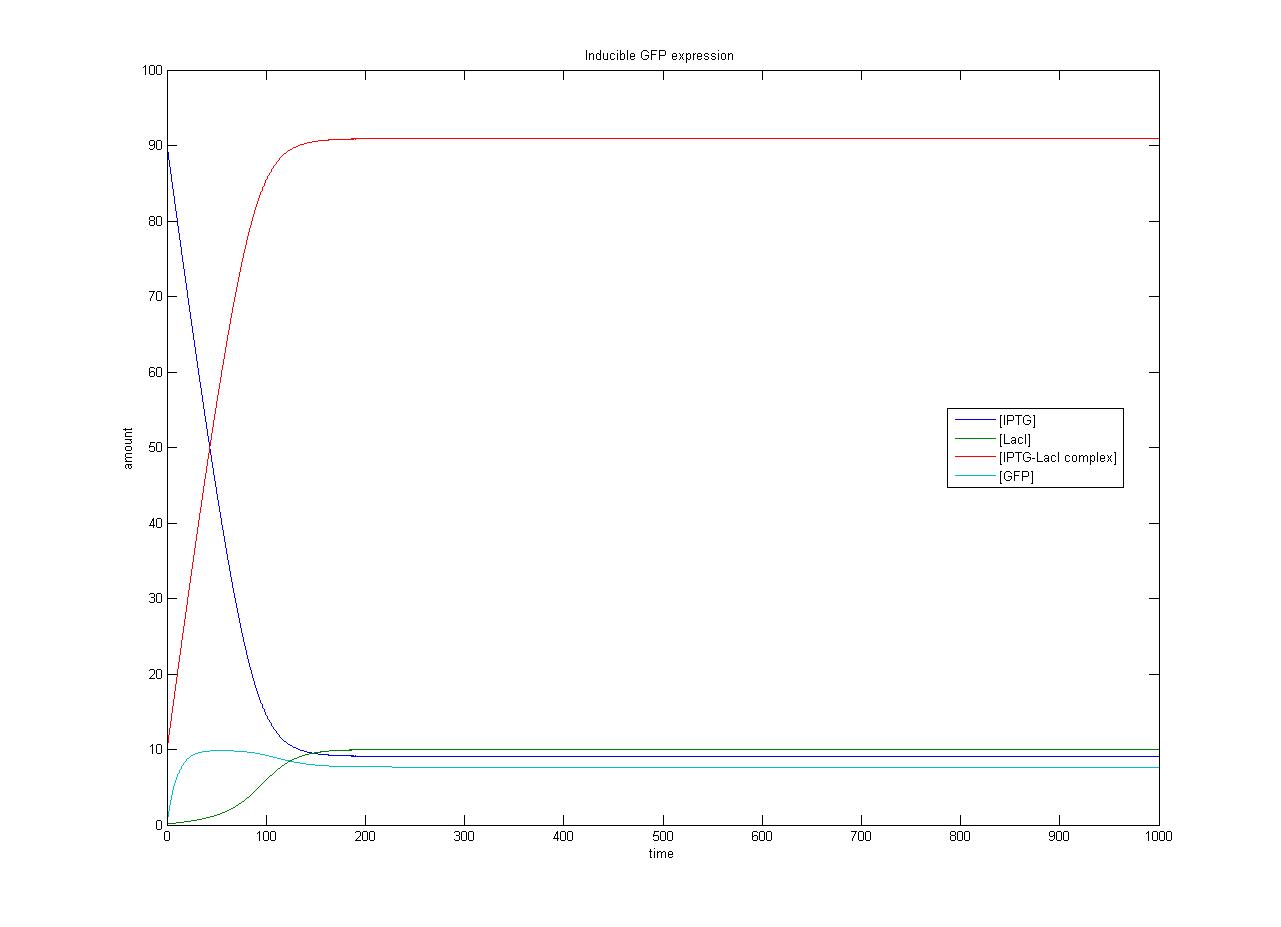Image resolution: width=1281 pixels, height=927 pixels.
Task: Select the 'time' x-axis label
Action: [x=661, y=854]
